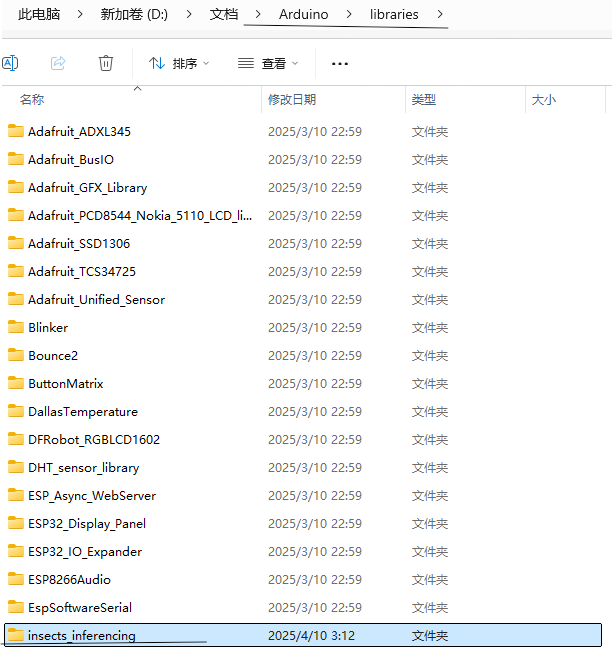The width and height of the screenshot is (612, 653).
Task: Select the Adafruit_GFX_Library folder name
Action: (87, 188)
